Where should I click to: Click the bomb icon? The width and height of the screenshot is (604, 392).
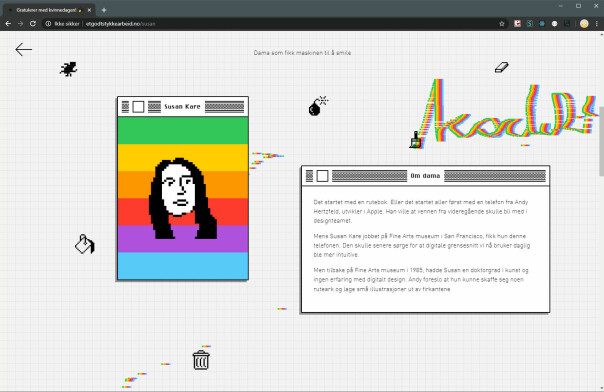click(x=318, y=106)
